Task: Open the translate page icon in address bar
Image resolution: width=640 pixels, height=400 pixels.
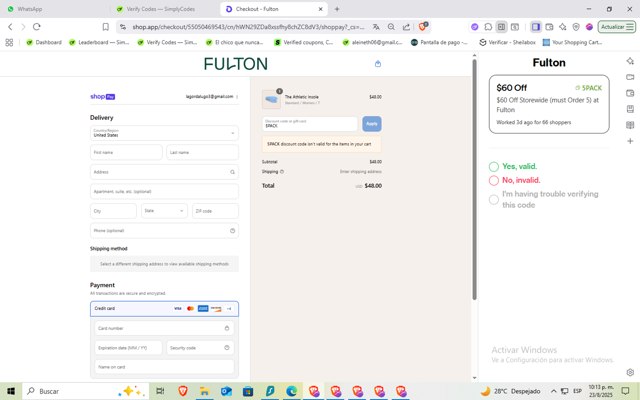Action: (376, 27)
